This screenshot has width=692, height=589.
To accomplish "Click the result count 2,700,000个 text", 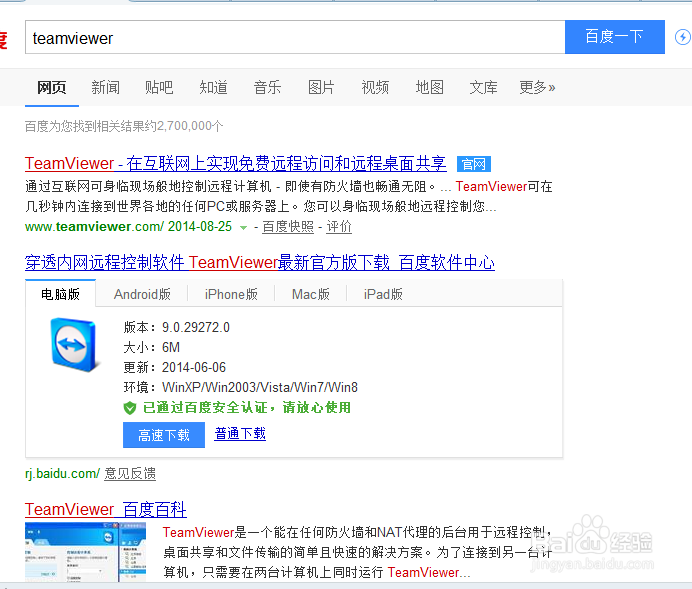I will point(190,126).
